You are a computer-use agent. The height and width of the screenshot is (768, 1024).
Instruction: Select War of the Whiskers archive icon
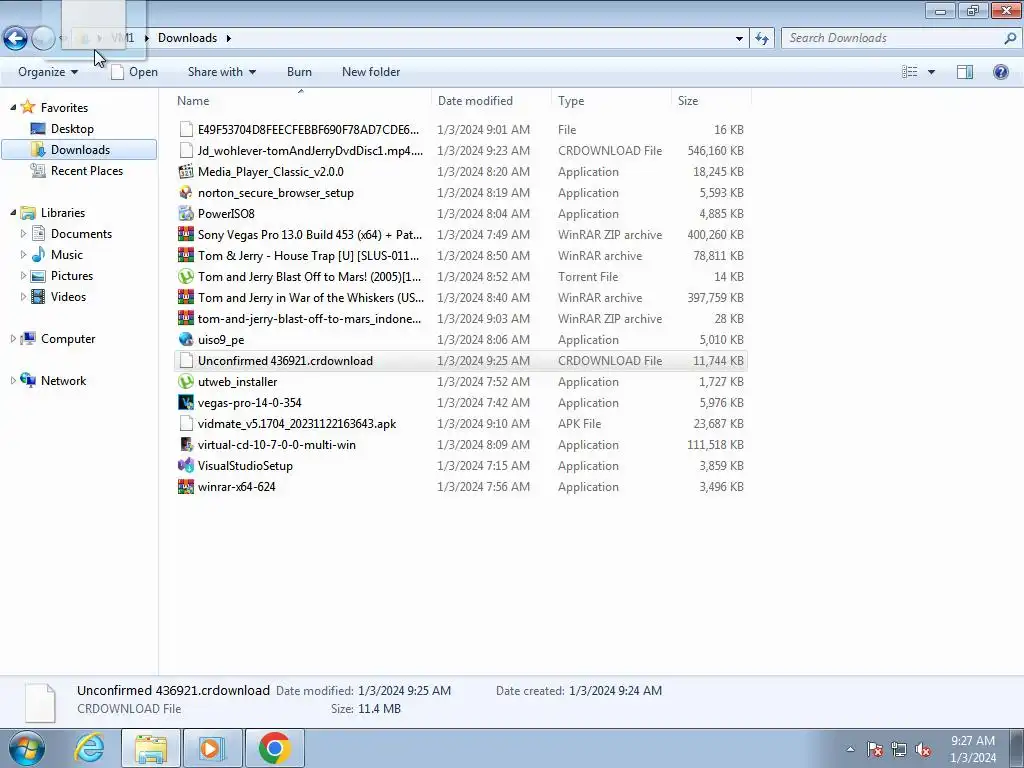(186, 298)
